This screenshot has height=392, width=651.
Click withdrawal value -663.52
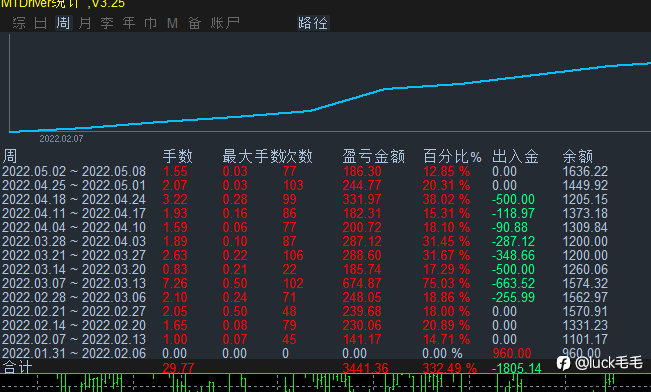click(514, 284)
